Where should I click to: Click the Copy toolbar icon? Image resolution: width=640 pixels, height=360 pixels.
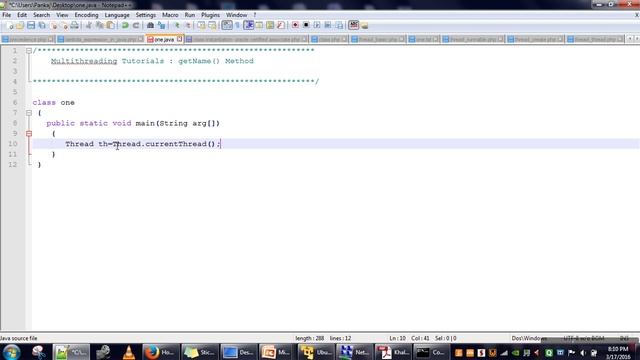tap(100, 25)
